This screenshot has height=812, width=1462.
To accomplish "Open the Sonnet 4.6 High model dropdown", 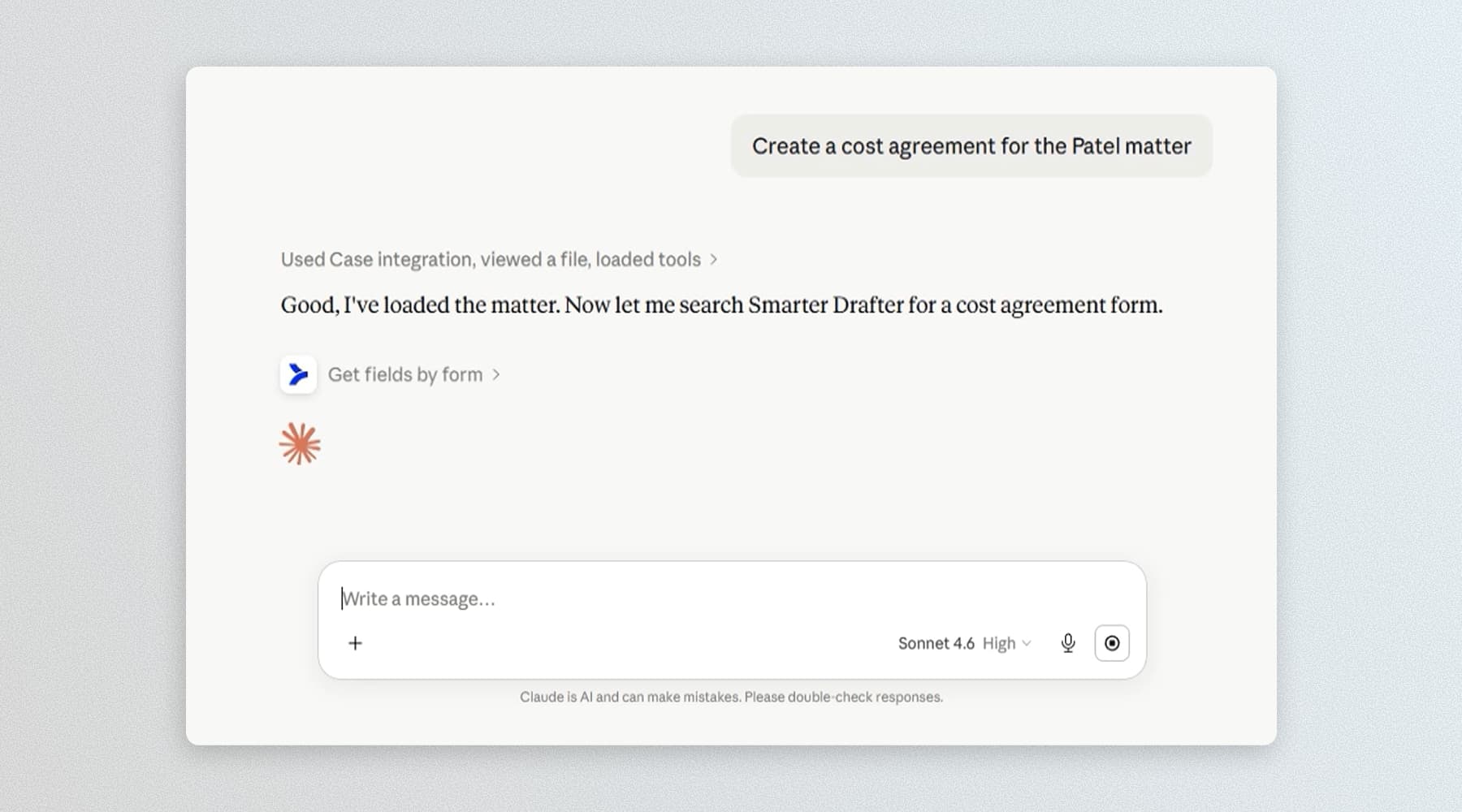I will [x=964, y=643].
